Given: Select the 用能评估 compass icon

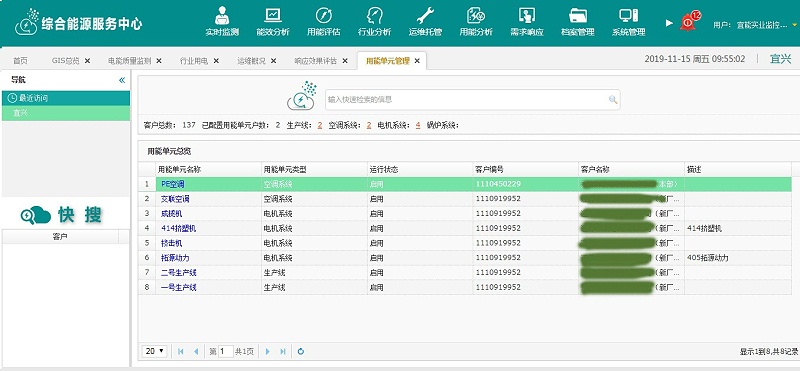Looking at the screenshot, I should [323, 15].
